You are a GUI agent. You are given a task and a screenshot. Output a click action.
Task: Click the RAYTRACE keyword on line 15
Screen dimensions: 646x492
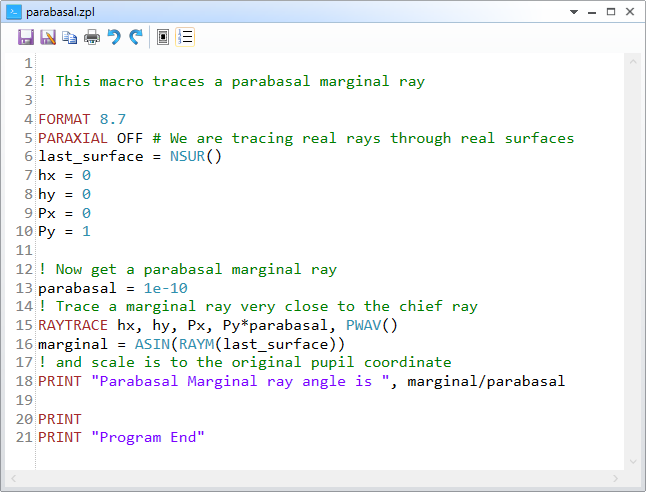pos(73,325)
